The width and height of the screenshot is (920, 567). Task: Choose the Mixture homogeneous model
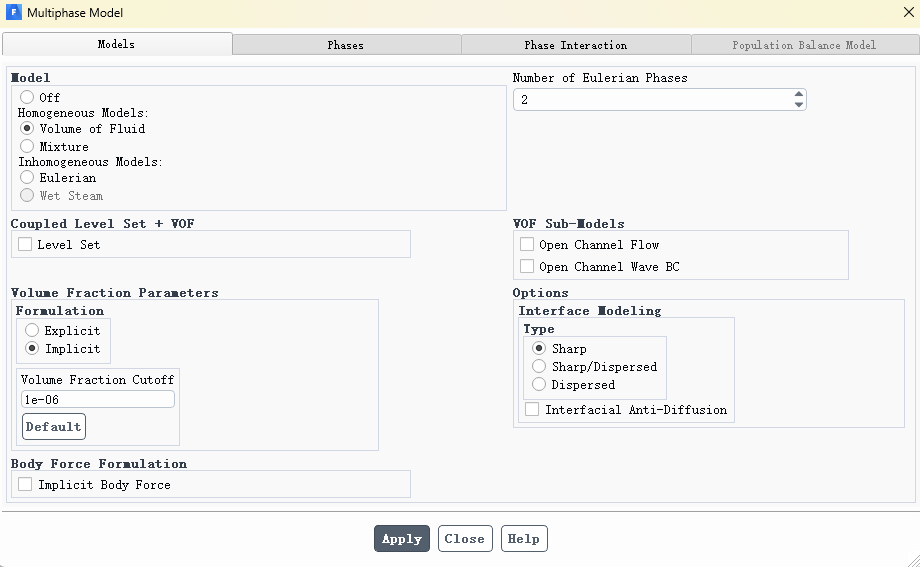point(27,146)
